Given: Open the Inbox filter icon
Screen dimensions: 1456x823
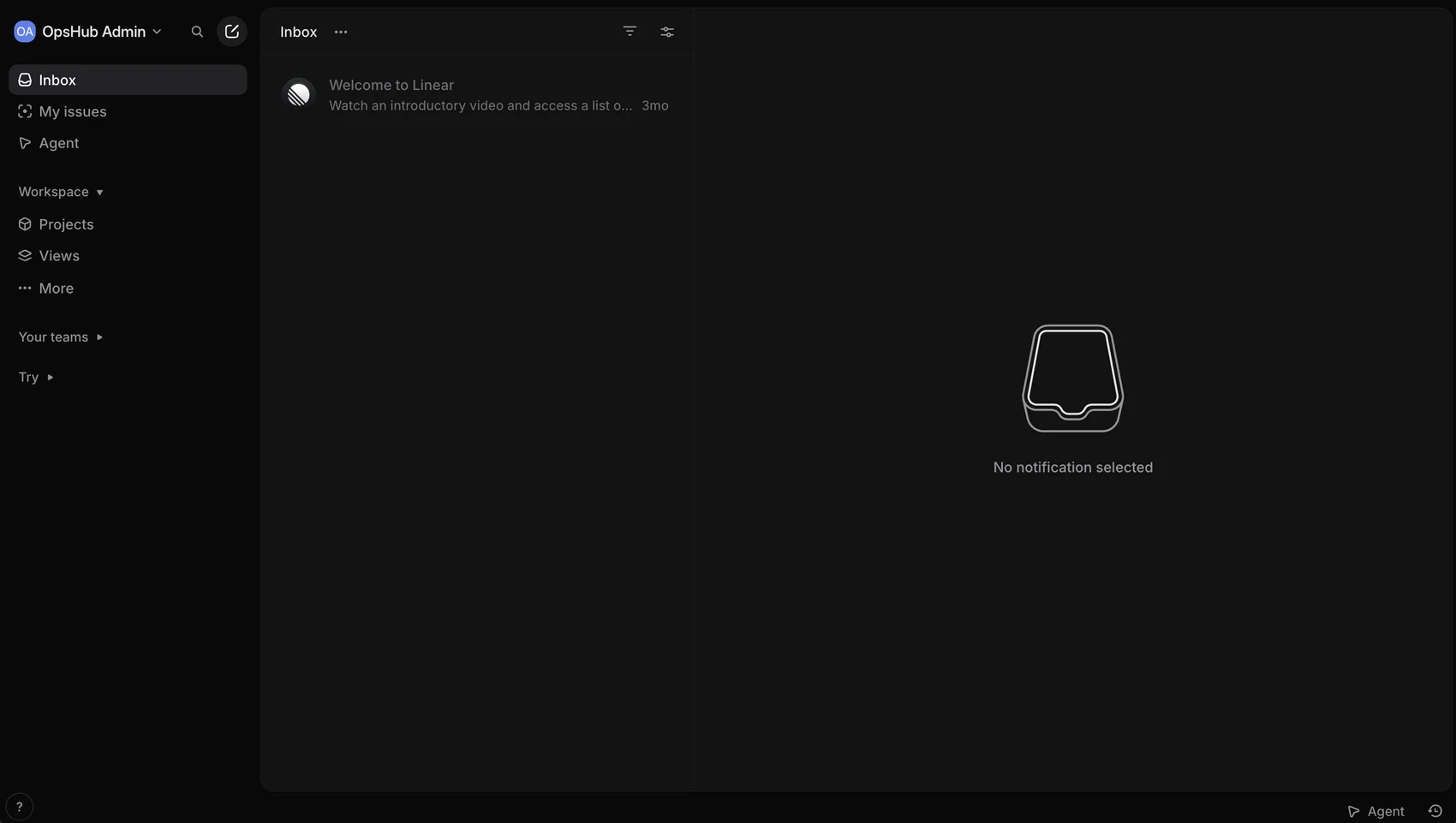Looking at the screenshot, I should [x=630, y=32].
